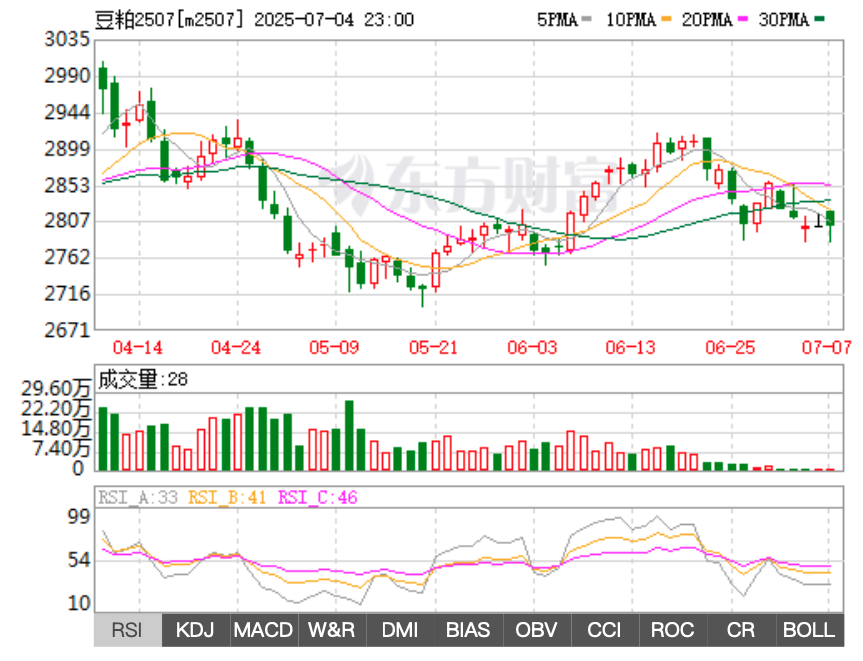Click the RSI_A:33 value label
The width and height of the screenshot is (863, 661).
click(138, 498)
